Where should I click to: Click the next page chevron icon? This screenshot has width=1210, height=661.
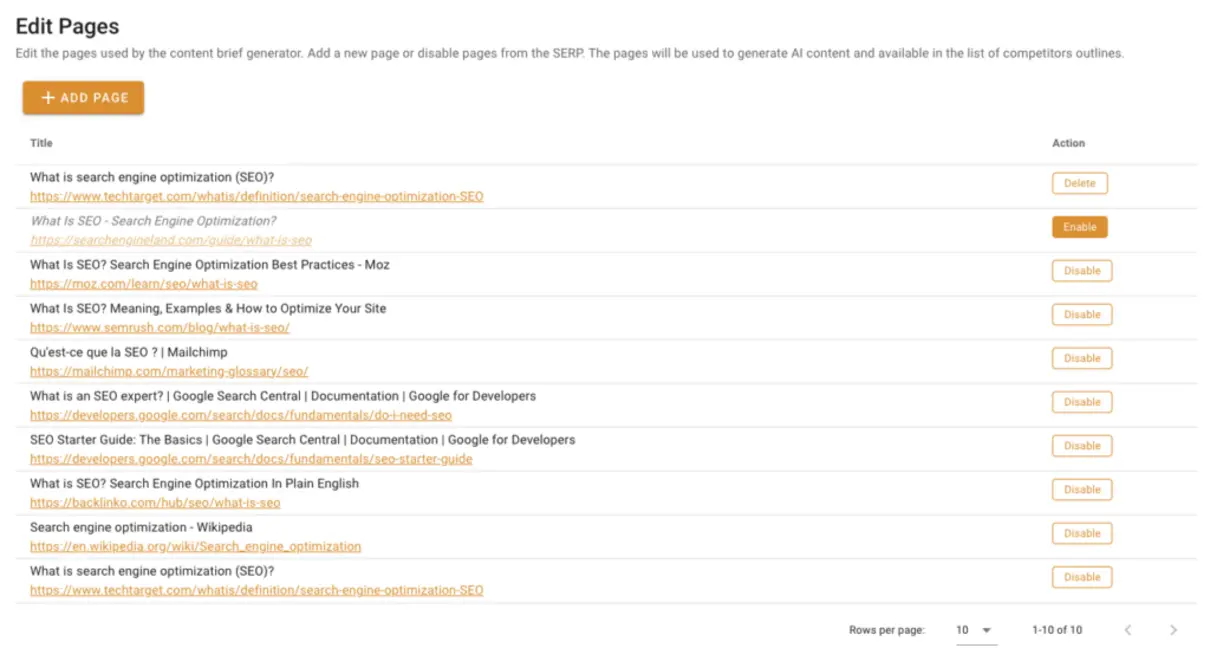pyautogui.click(x=1172, y=630)
